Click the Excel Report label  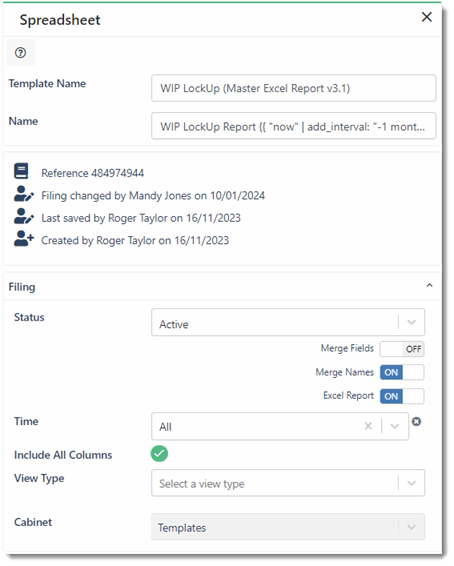pos(348,396)
